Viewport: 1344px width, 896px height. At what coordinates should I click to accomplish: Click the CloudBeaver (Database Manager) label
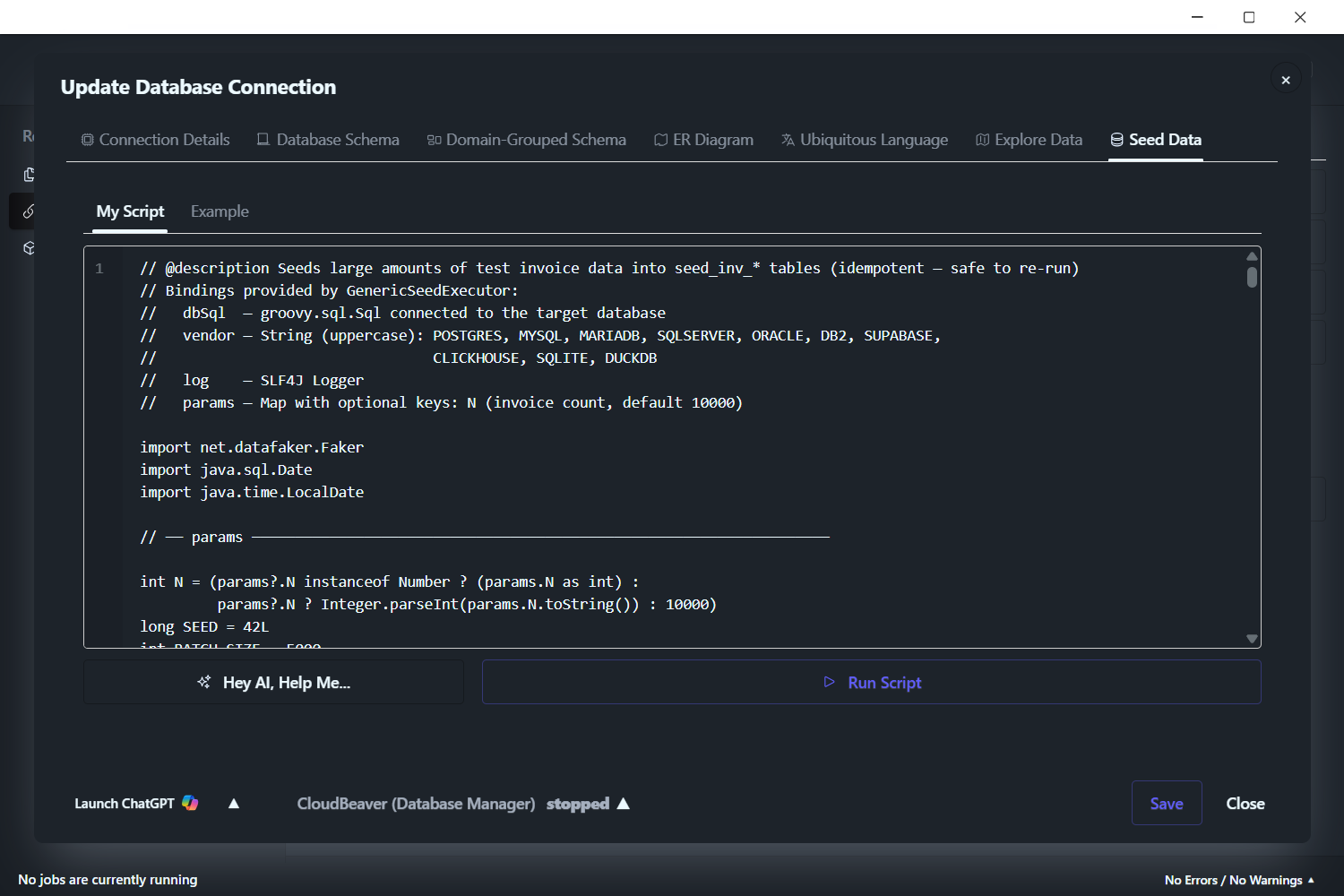tap(416, 804)
